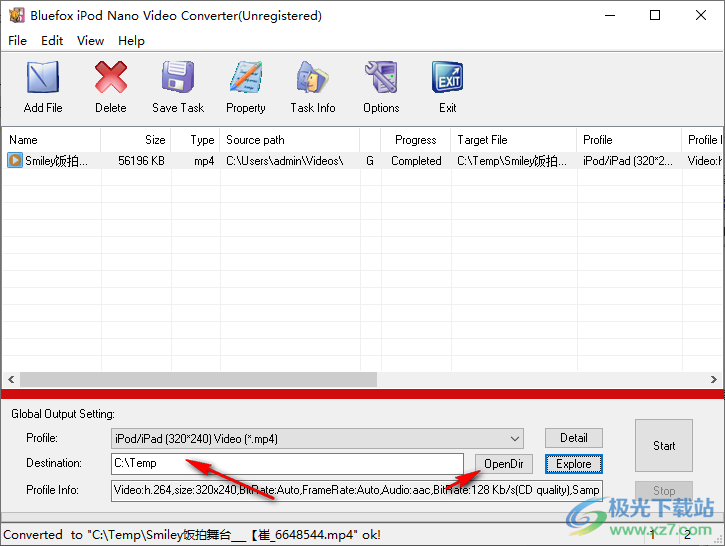Minimize the Bluefox converter window

pyautogui.click(x=610, y=15)
